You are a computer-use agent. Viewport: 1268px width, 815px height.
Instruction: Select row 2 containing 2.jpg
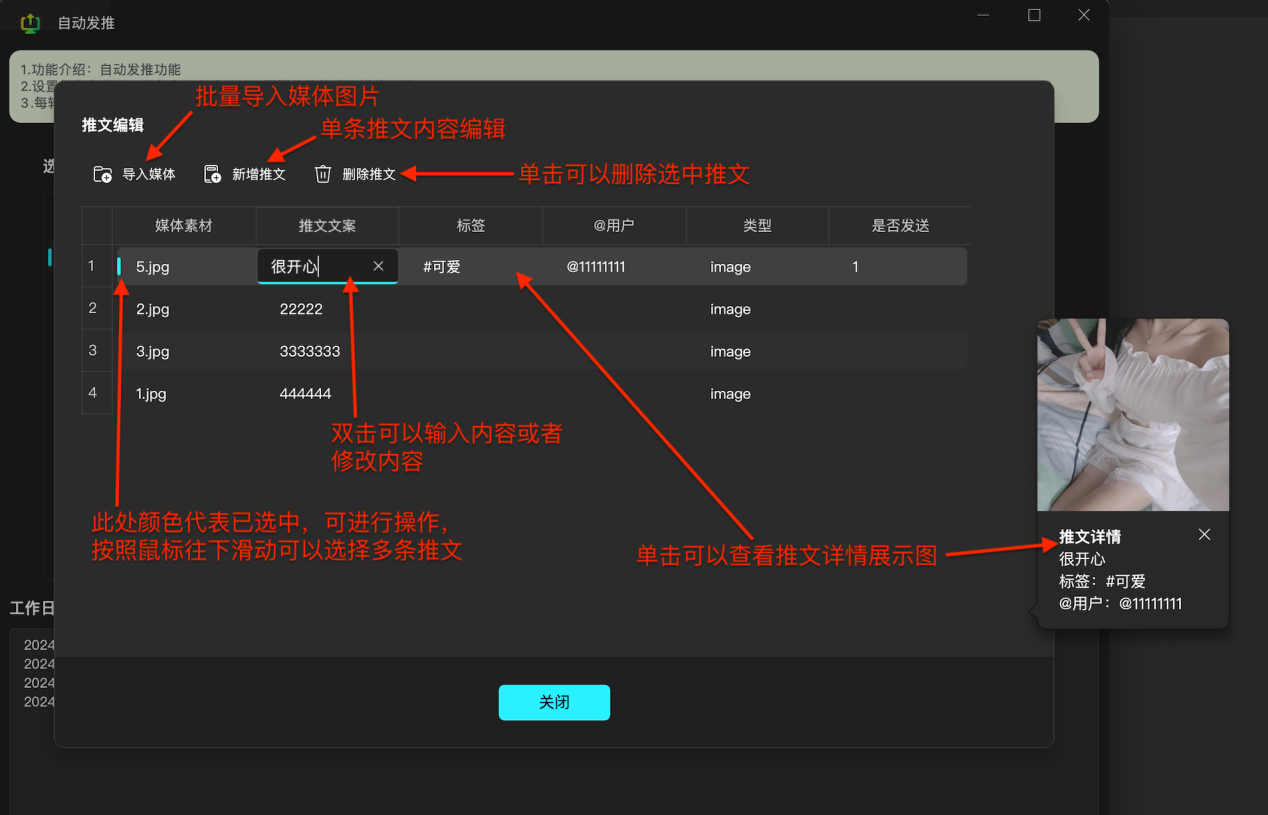(x=152, y=309)
